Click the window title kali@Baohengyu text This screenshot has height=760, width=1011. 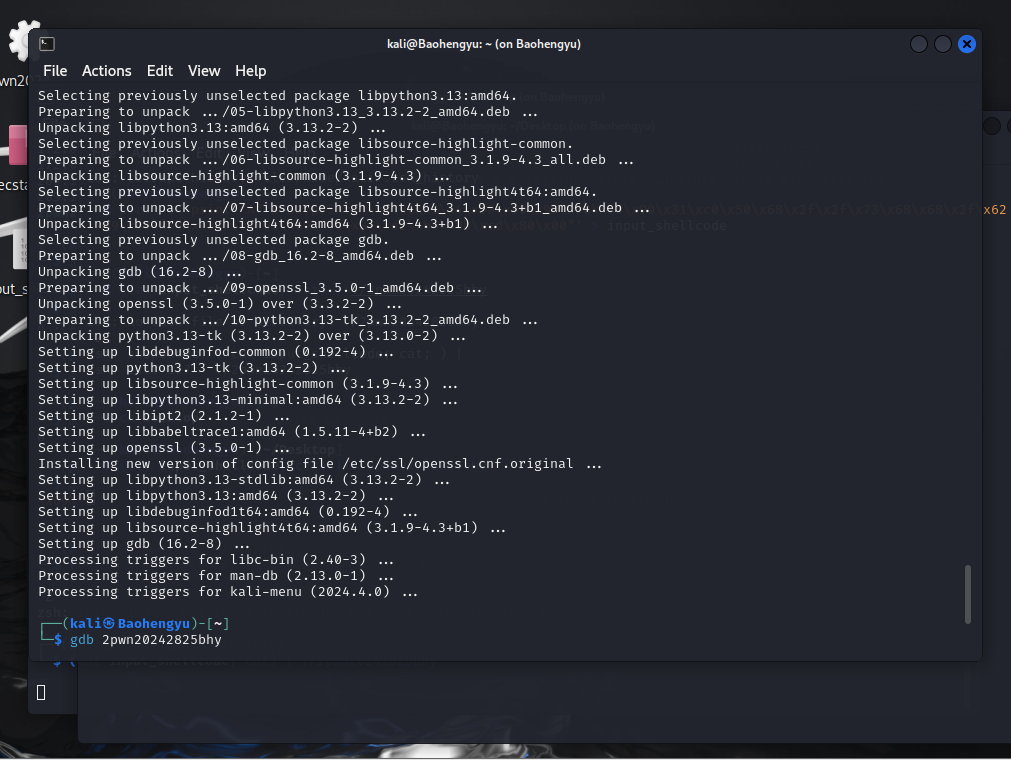click(x=484, y=44)
